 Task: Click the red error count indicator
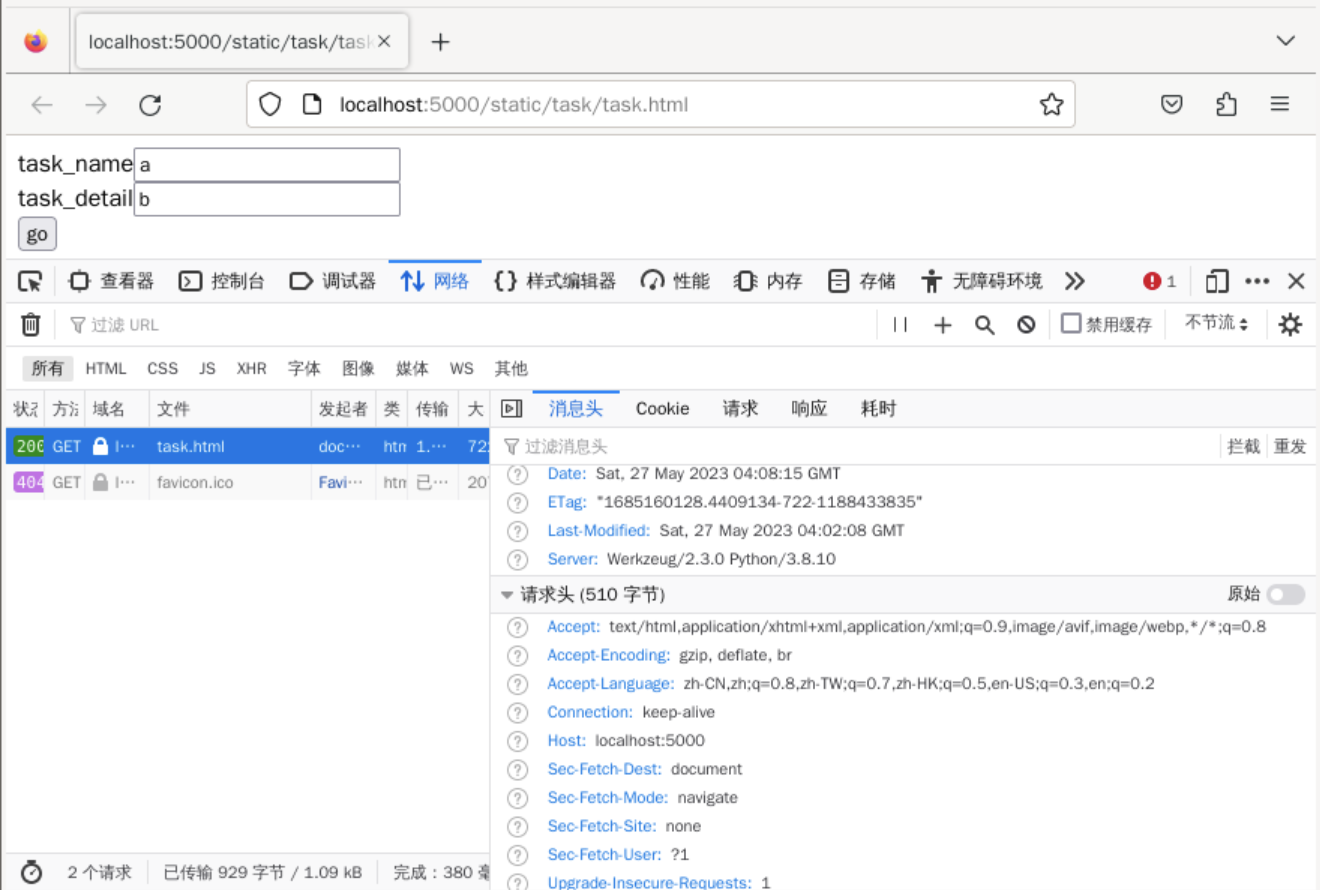pos(1160,282)
